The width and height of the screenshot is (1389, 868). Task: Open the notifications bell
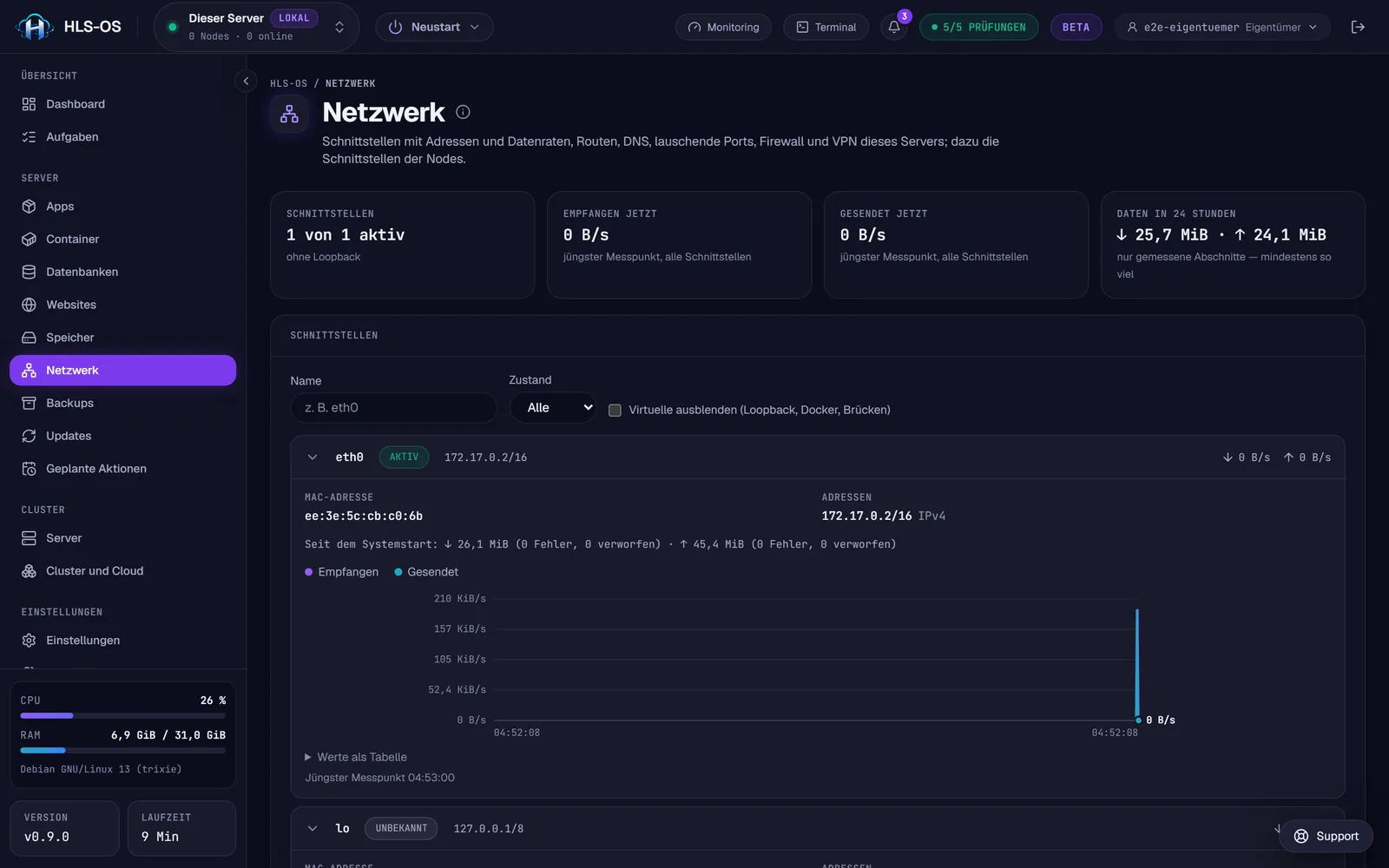tap(894, 27)
